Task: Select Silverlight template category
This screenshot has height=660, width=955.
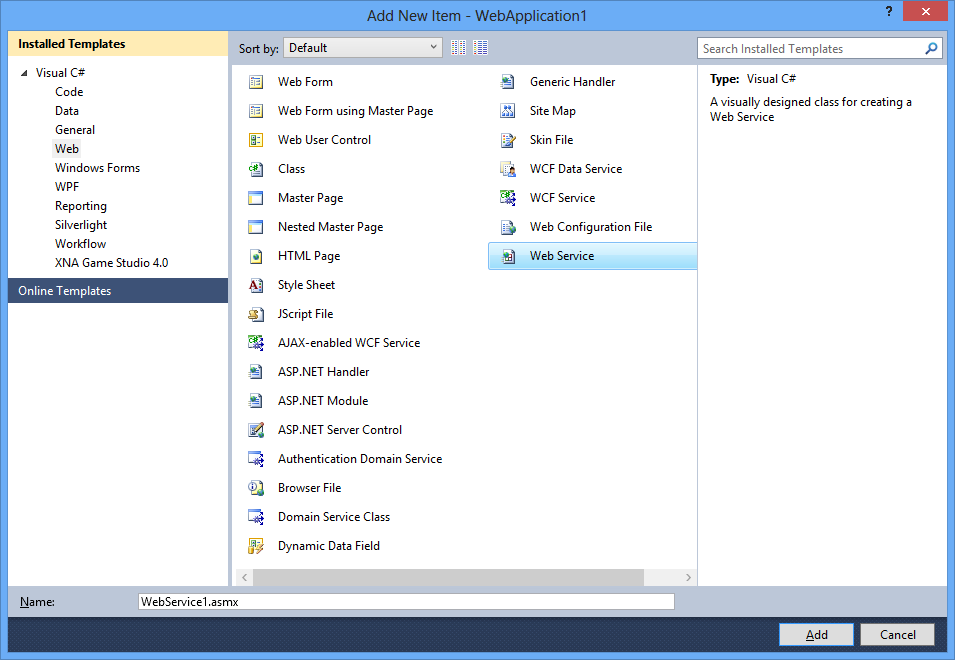Action: pyautogui.click(x=81, y=225)
